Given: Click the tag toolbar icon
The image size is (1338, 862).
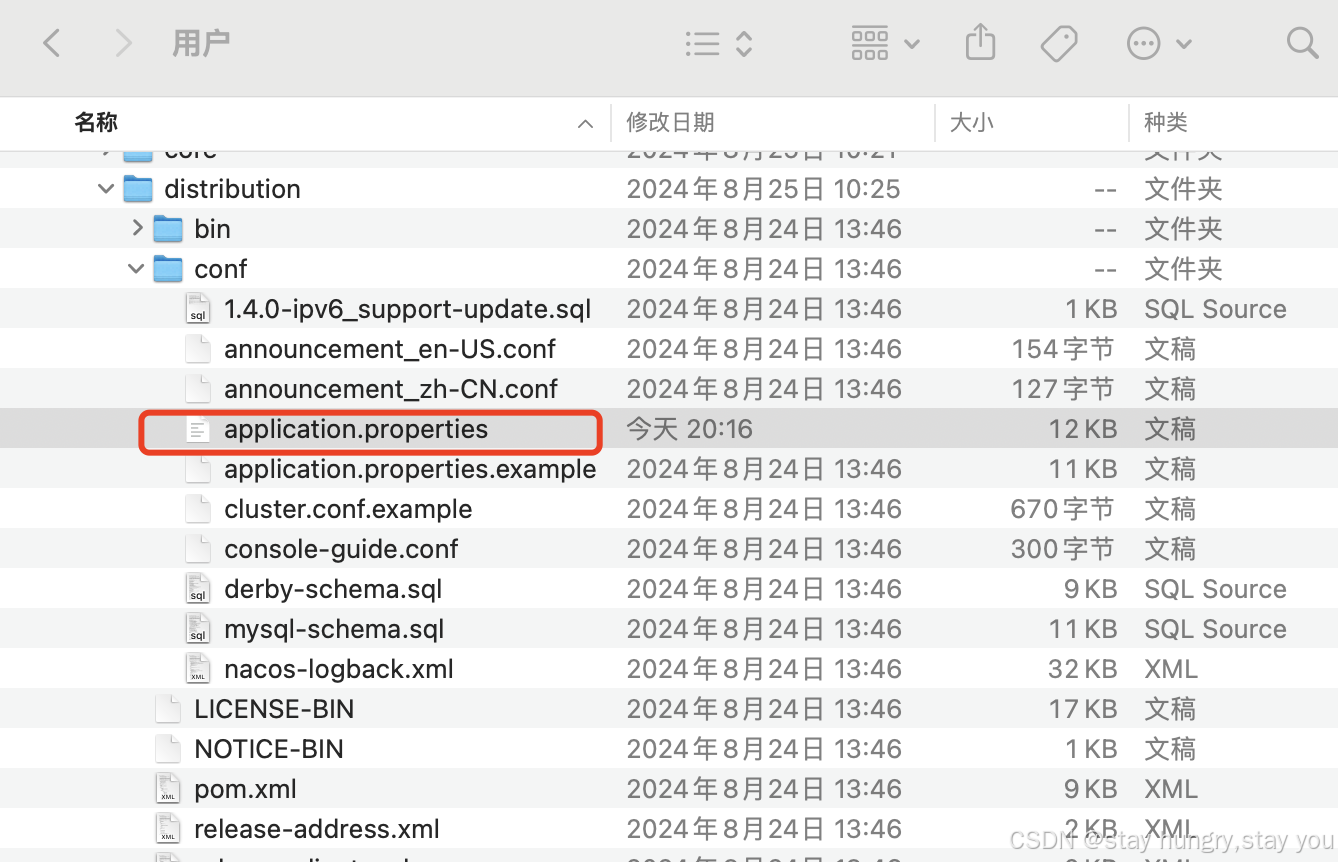Looking at the screenshot, I should [x=1059, y=43].
